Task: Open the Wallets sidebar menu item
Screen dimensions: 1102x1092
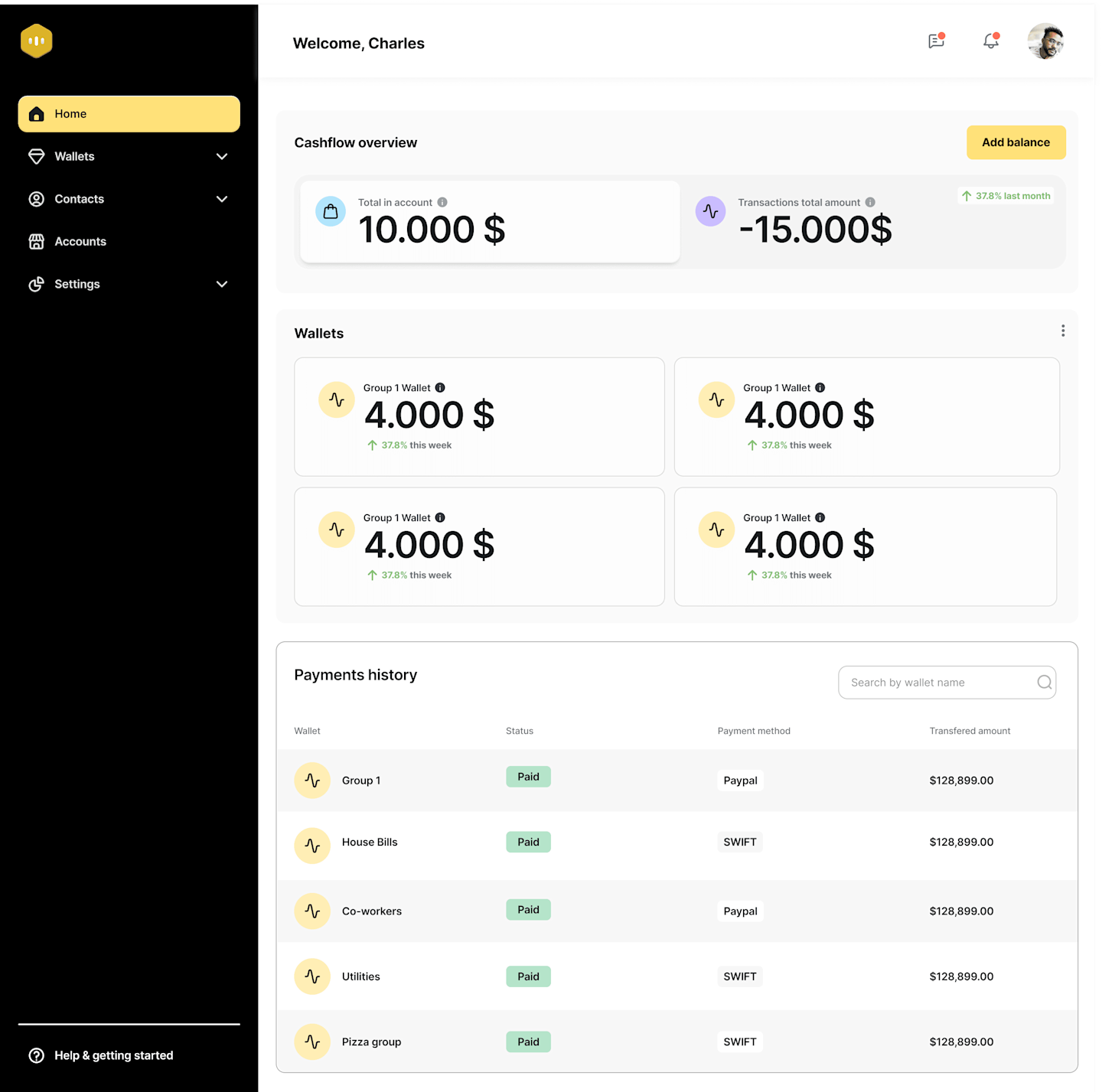Action: point(129,156)
